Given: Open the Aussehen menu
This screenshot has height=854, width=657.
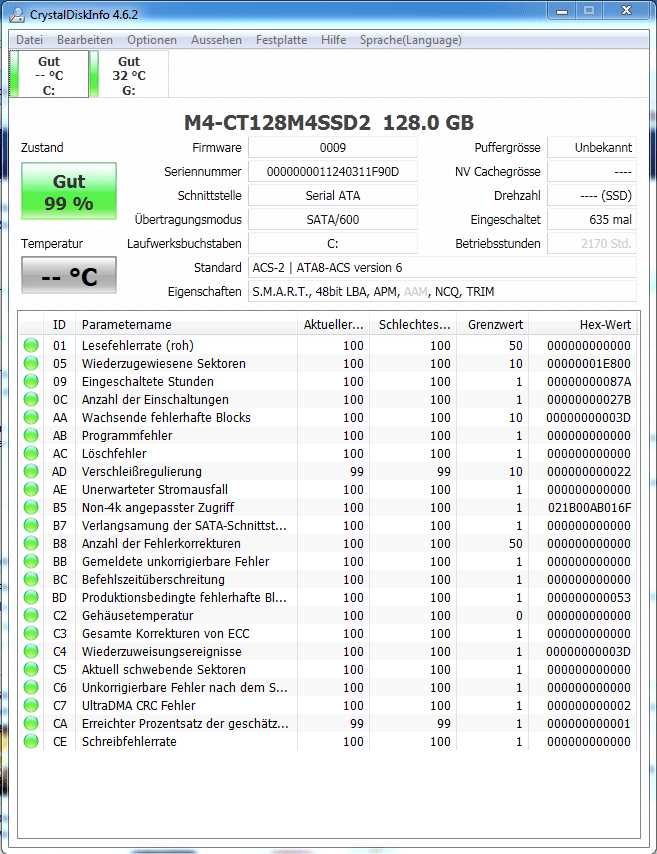Looking at the screenshot, I should pos(216,40).
